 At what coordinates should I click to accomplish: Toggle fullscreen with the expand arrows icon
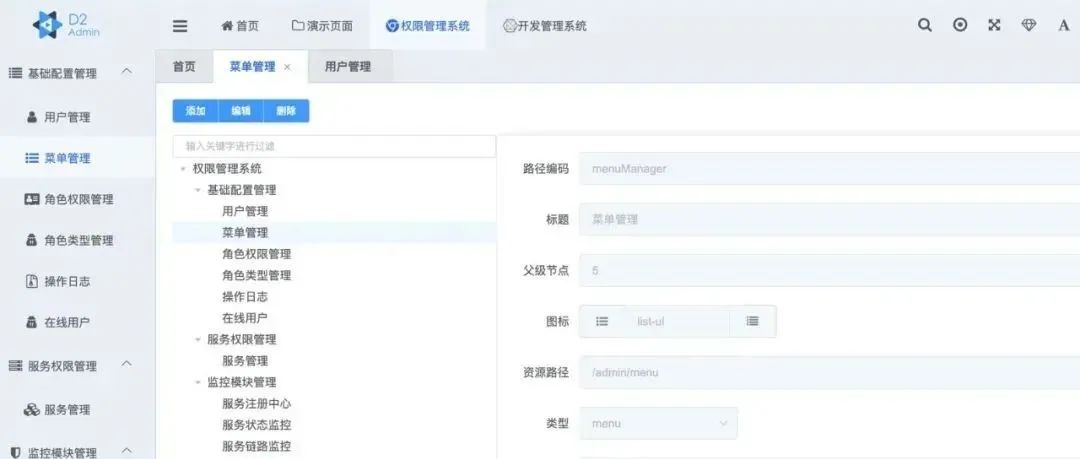click(x=994, y=26)
